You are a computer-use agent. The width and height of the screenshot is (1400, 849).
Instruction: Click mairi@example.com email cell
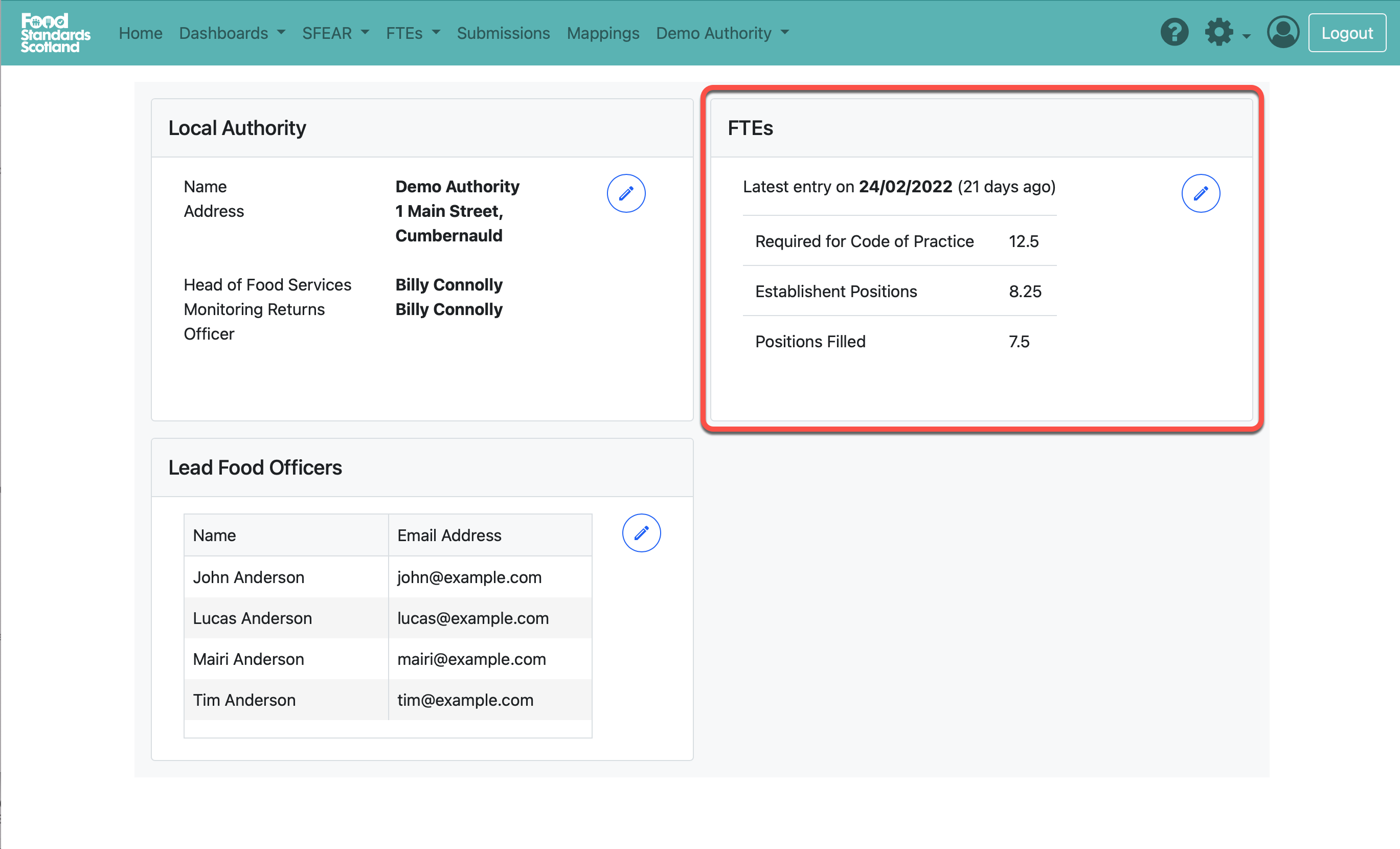click(490, 659)
